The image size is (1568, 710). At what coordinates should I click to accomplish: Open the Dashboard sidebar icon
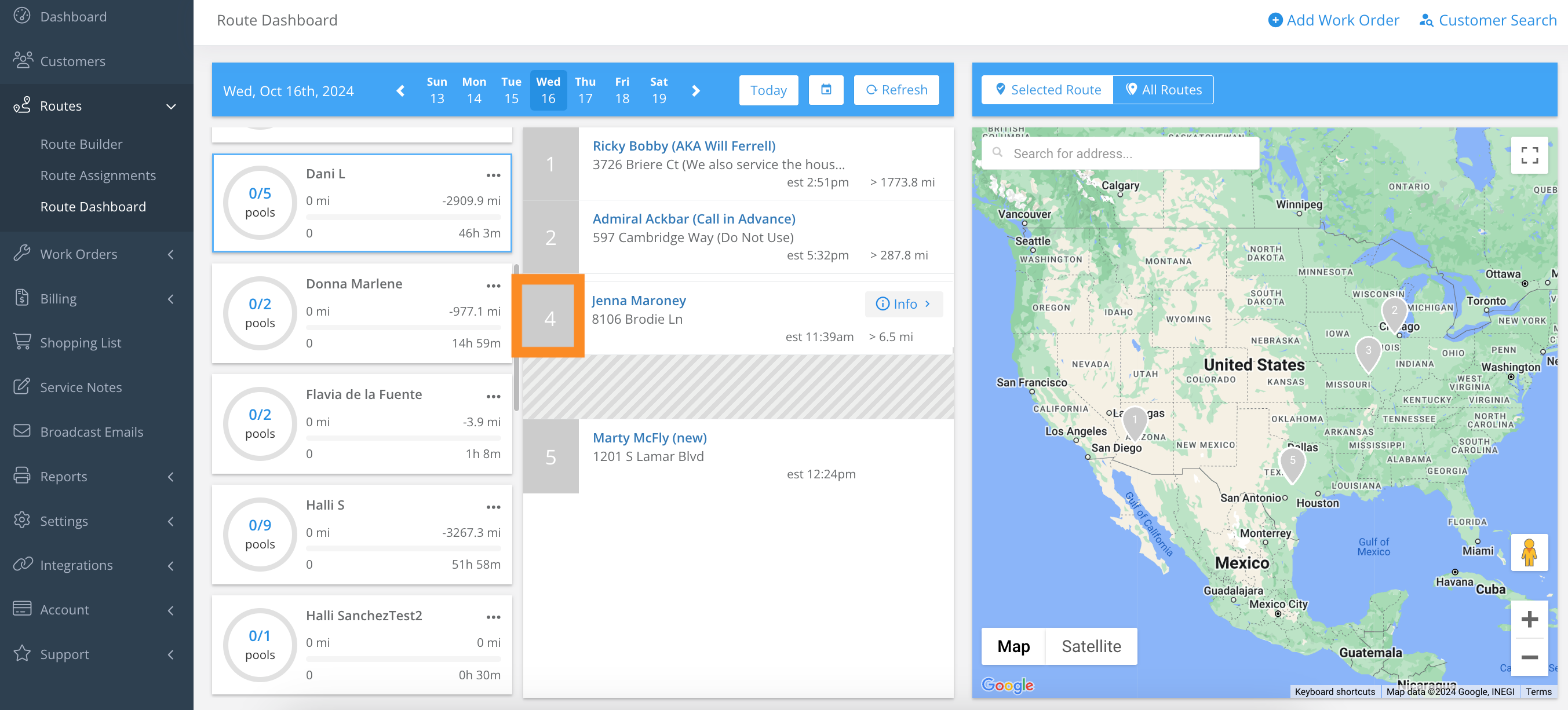22,16
